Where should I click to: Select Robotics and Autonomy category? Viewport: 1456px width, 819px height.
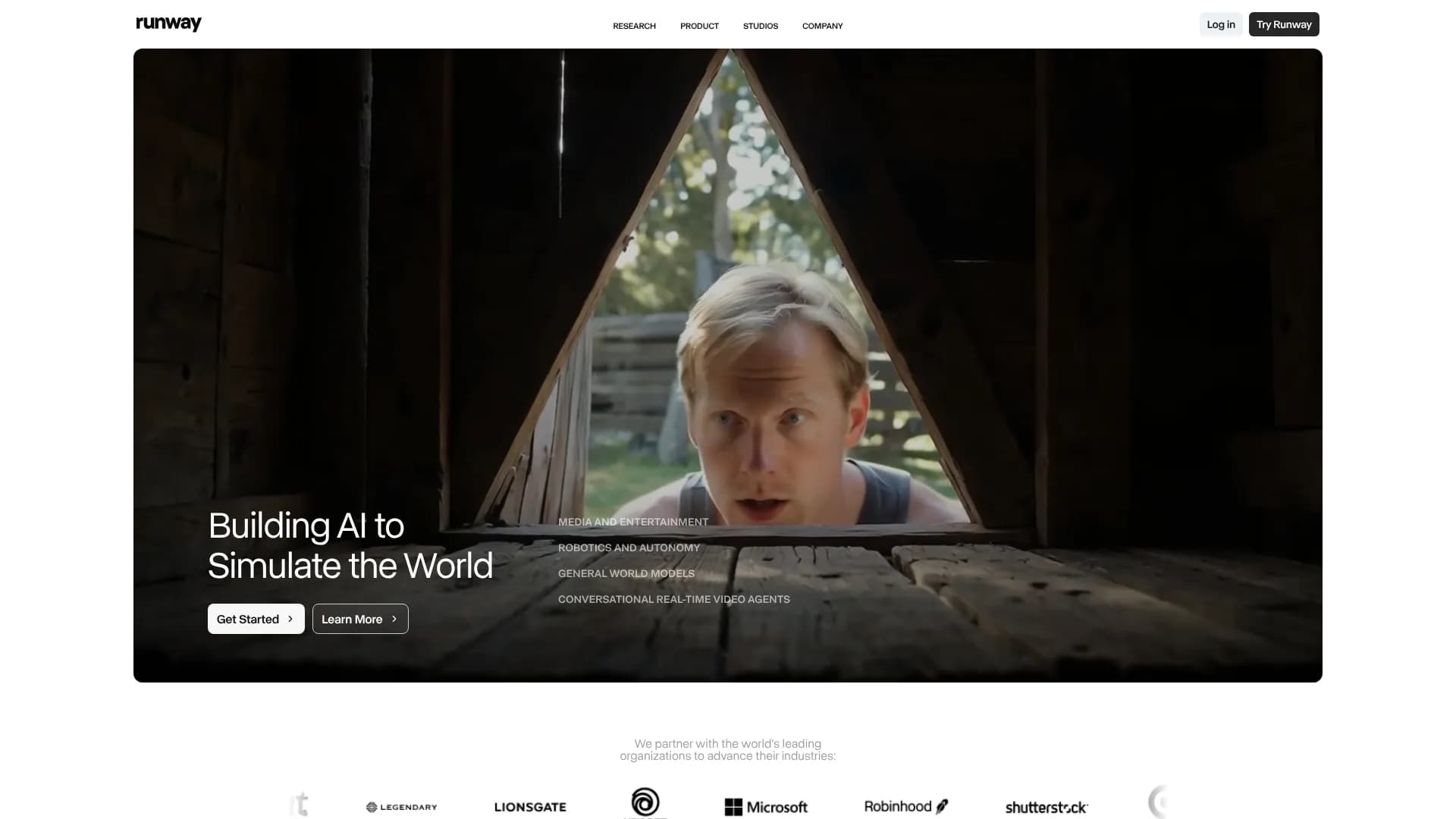(629, 548)
